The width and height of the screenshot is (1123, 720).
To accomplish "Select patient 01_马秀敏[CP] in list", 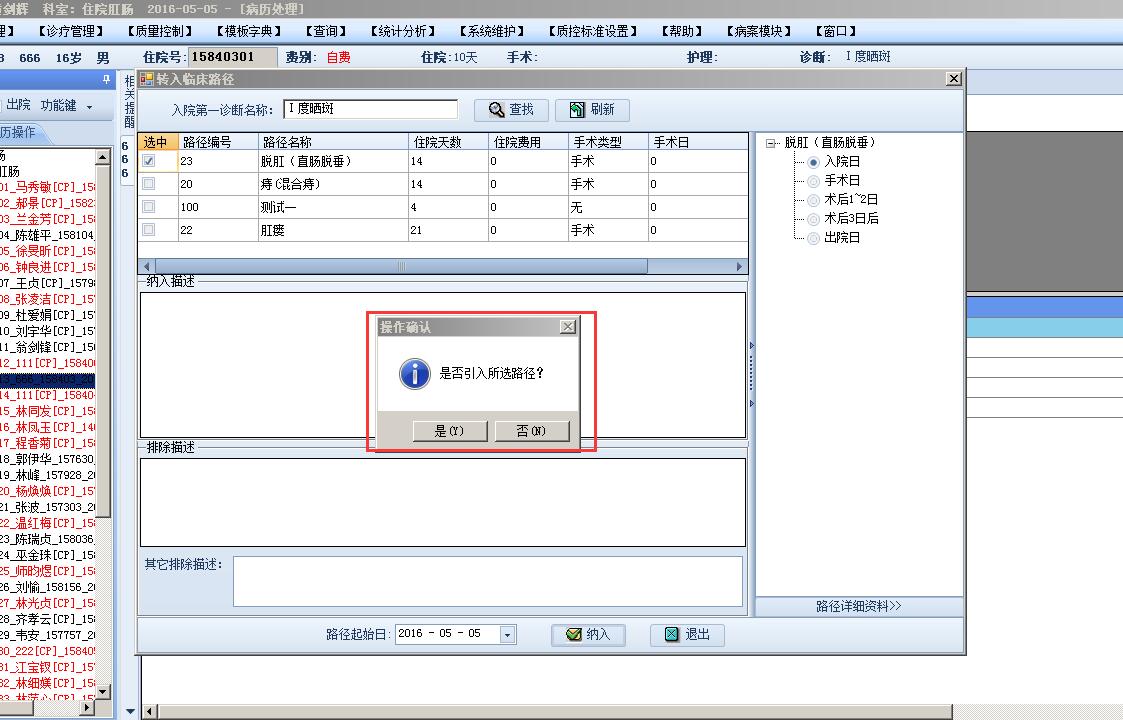I will tap(47, 187).
